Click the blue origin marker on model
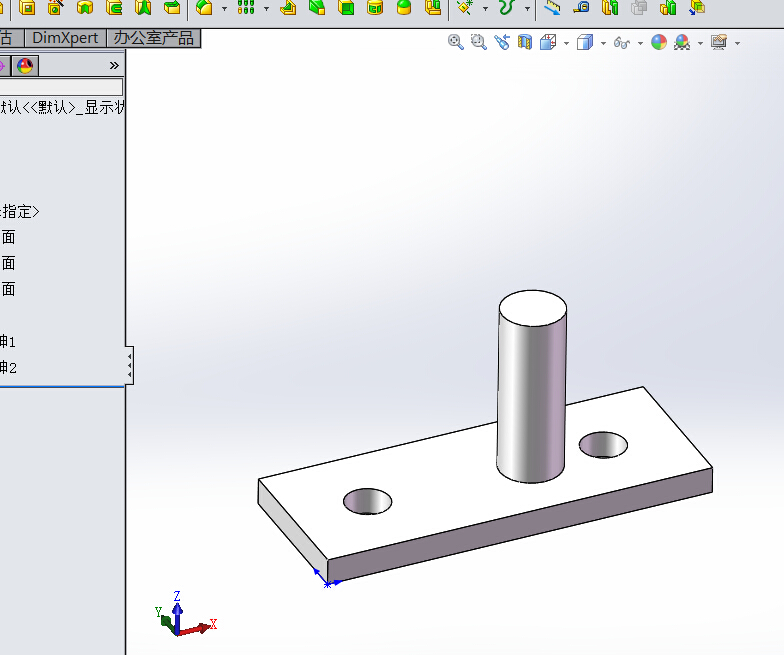This screenshot has width=784, height=655. (326, 583)
